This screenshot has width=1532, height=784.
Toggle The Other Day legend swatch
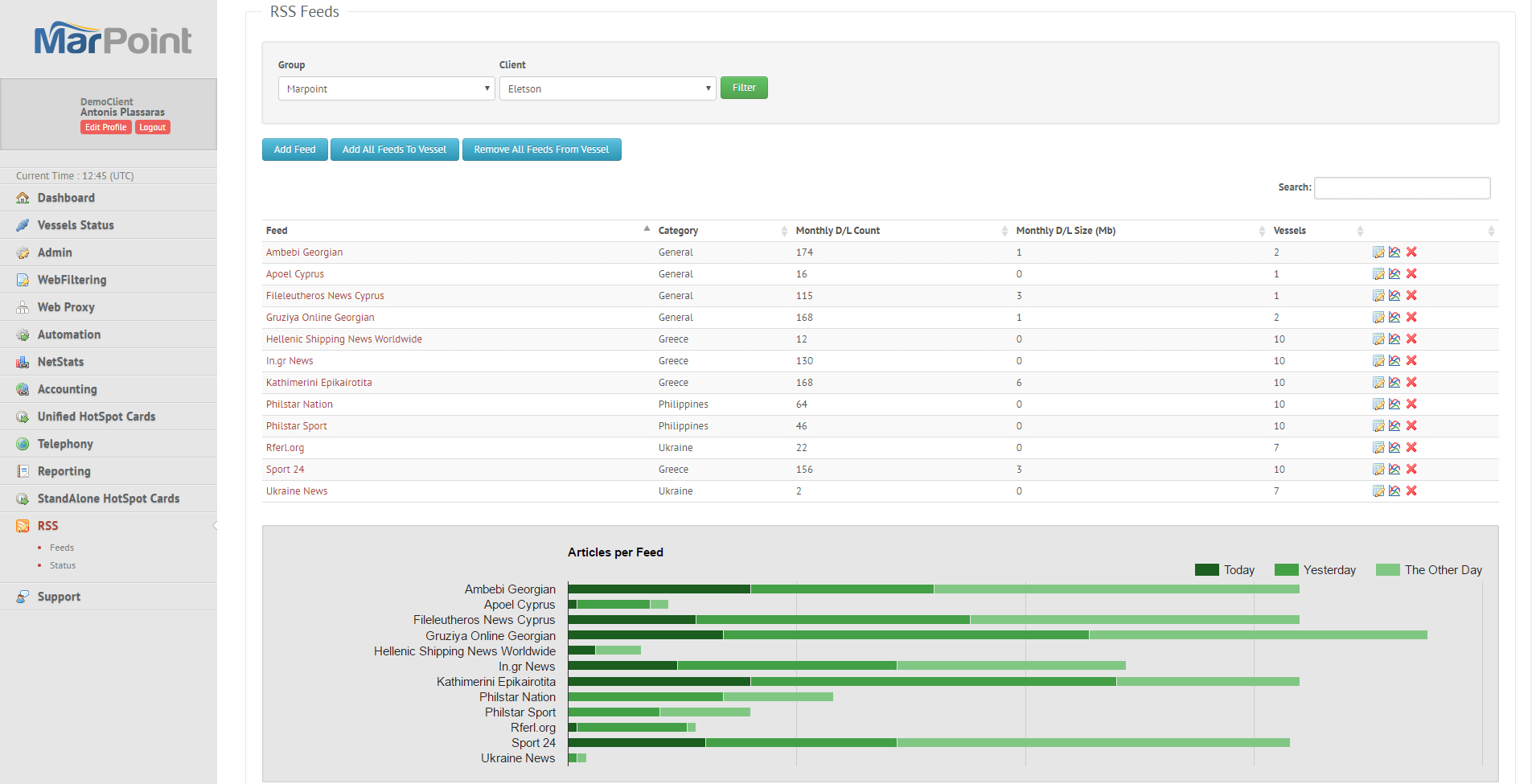[1387, 570]
